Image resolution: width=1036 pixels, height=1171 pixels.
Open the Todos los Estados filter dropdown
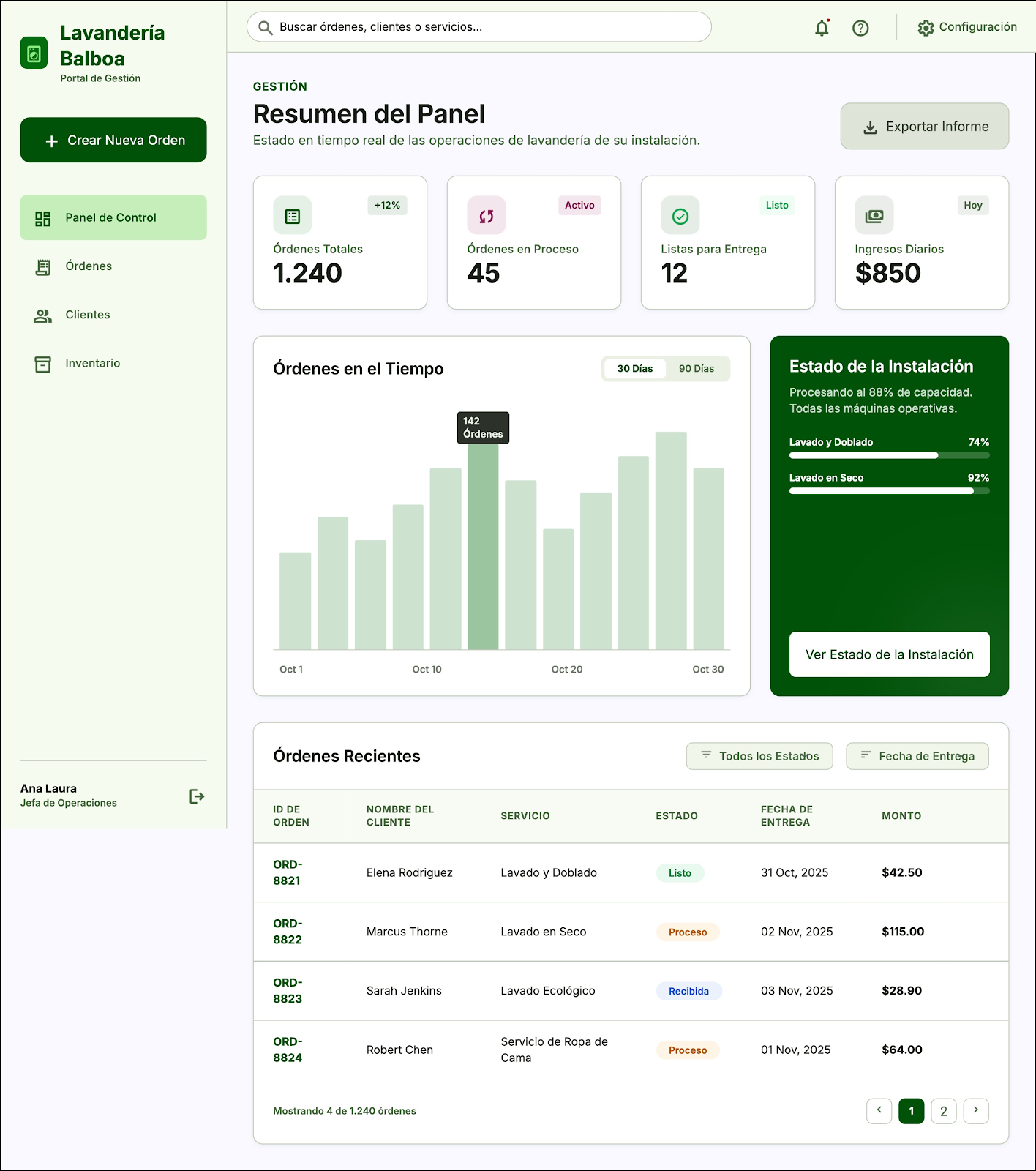759,756
